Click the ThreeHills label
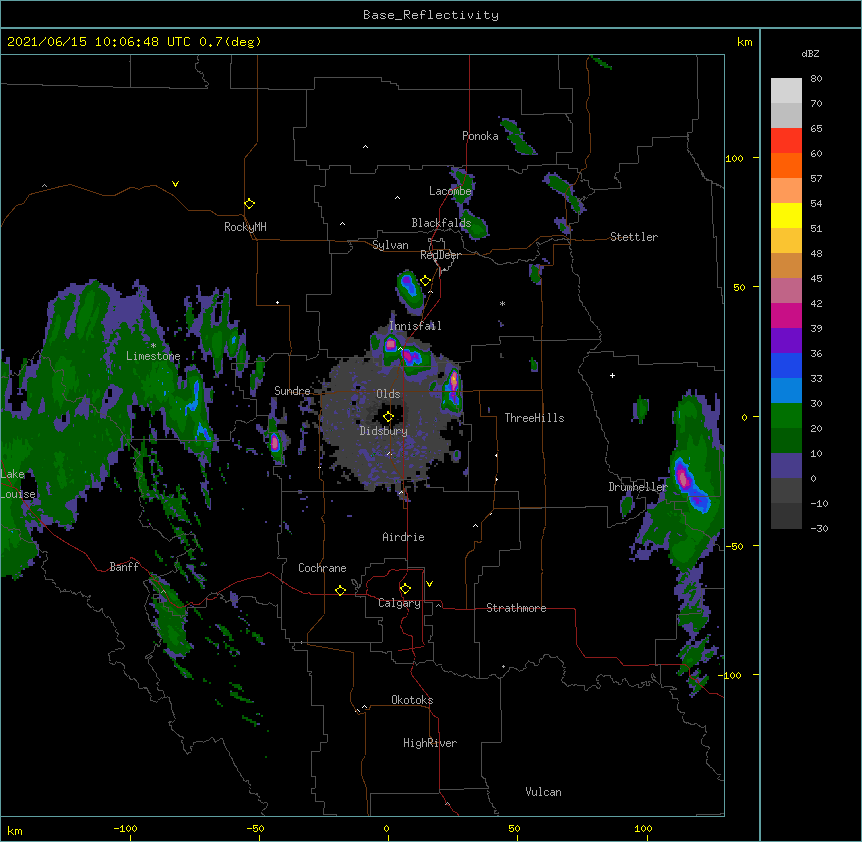 [534, 418]
